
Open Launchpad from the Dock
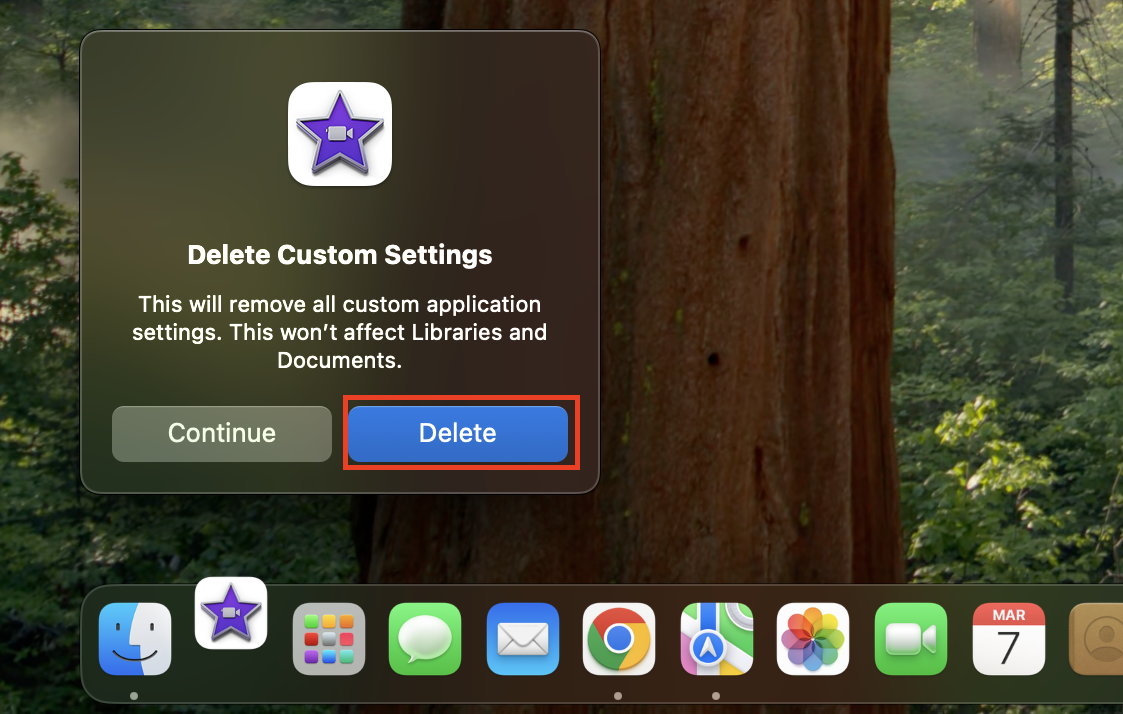point(329,639)
